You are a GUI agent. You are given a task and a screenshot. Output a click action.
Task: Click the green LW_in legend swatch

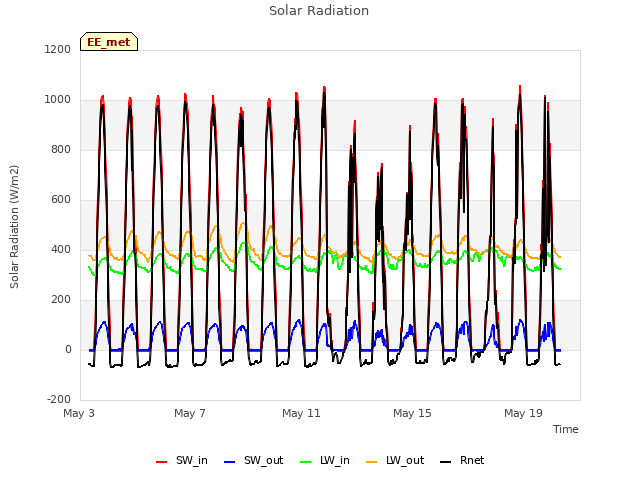click(306, 462)
